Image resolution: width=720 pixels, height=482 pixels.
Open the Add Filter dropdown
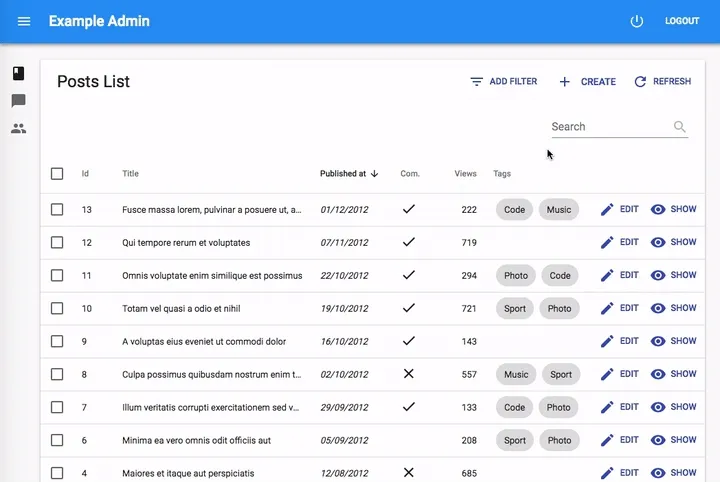pyautogui.click(x=504, y=82)
